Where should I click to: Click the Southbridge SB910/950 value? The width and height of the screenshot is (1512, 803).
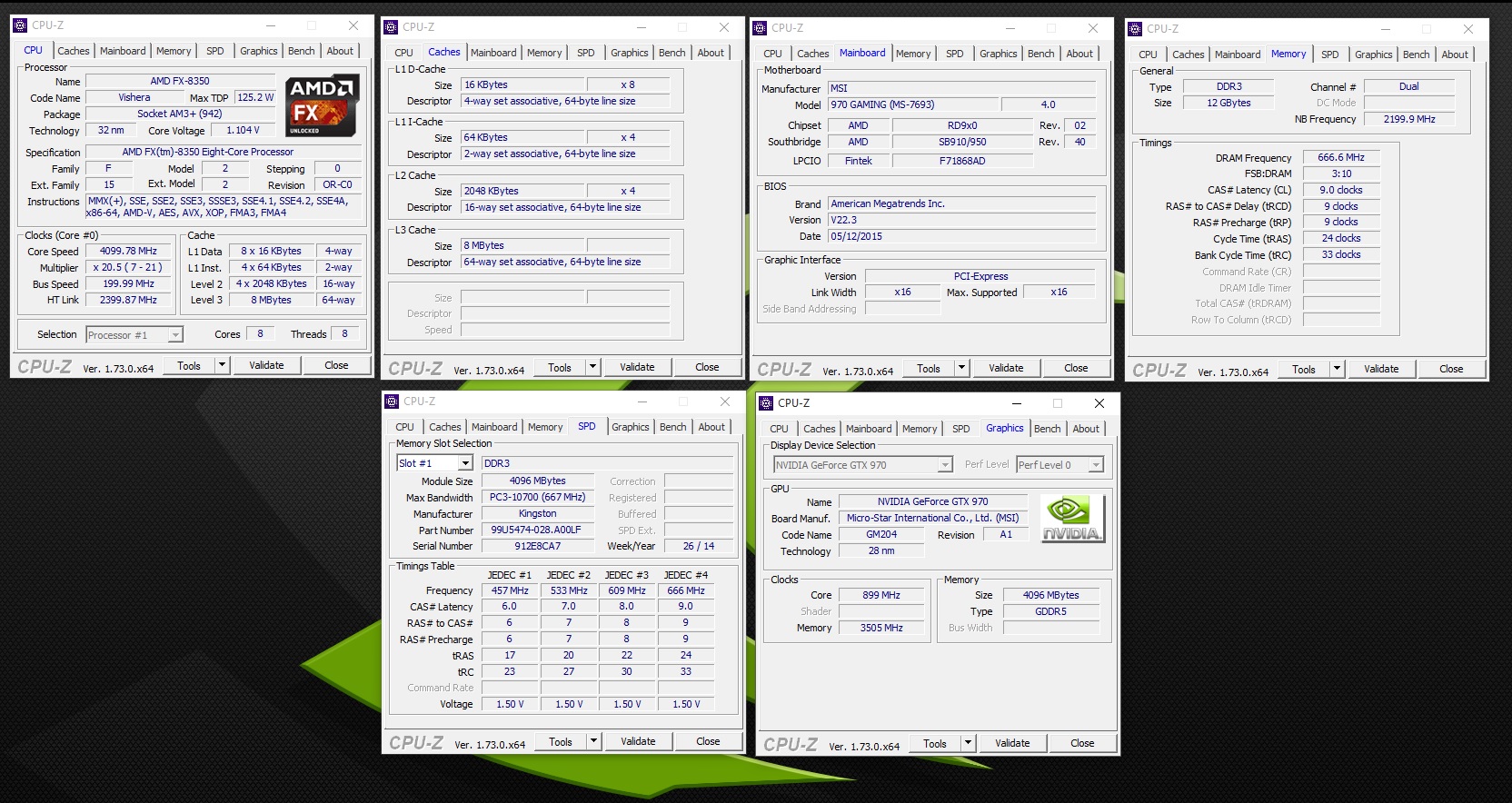pyautogui.click(x=962, y=142)
